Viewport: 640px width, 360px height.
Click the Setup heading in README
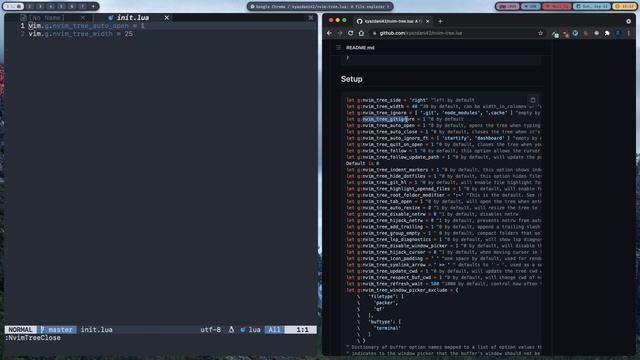[x=351, y=79]
